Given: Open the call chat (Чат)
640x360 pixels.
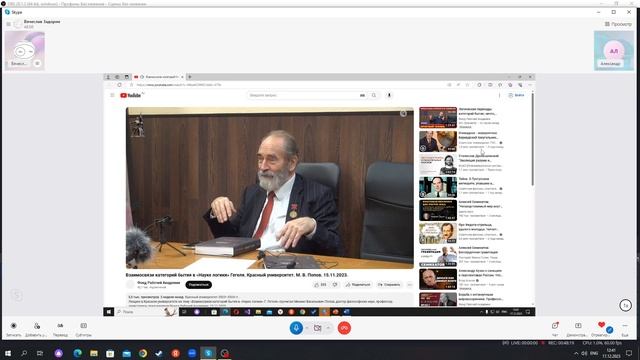Looking at the screenshot, I should click(555, 329).
